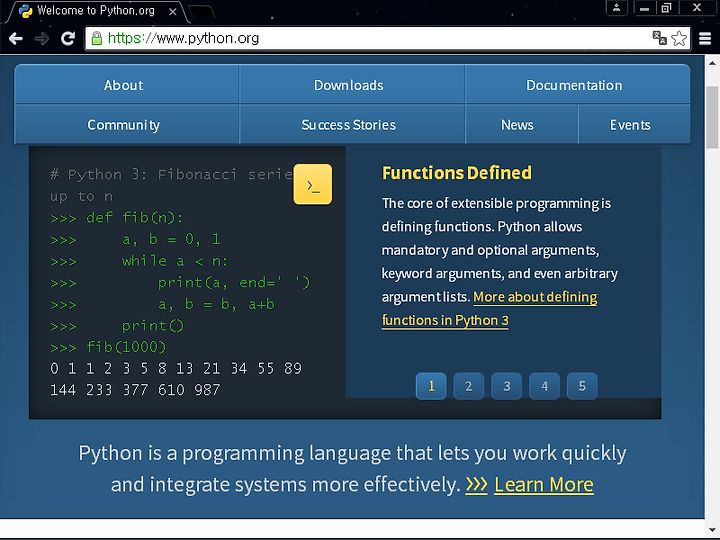
Task: Click the output line 144 233 377 610 987
Action: click(x=135, y=390)
